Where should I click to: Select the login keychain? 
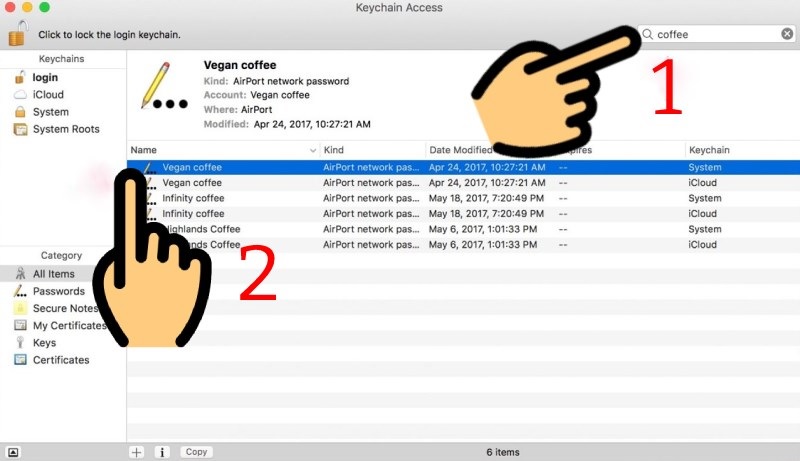coord(45,78)
